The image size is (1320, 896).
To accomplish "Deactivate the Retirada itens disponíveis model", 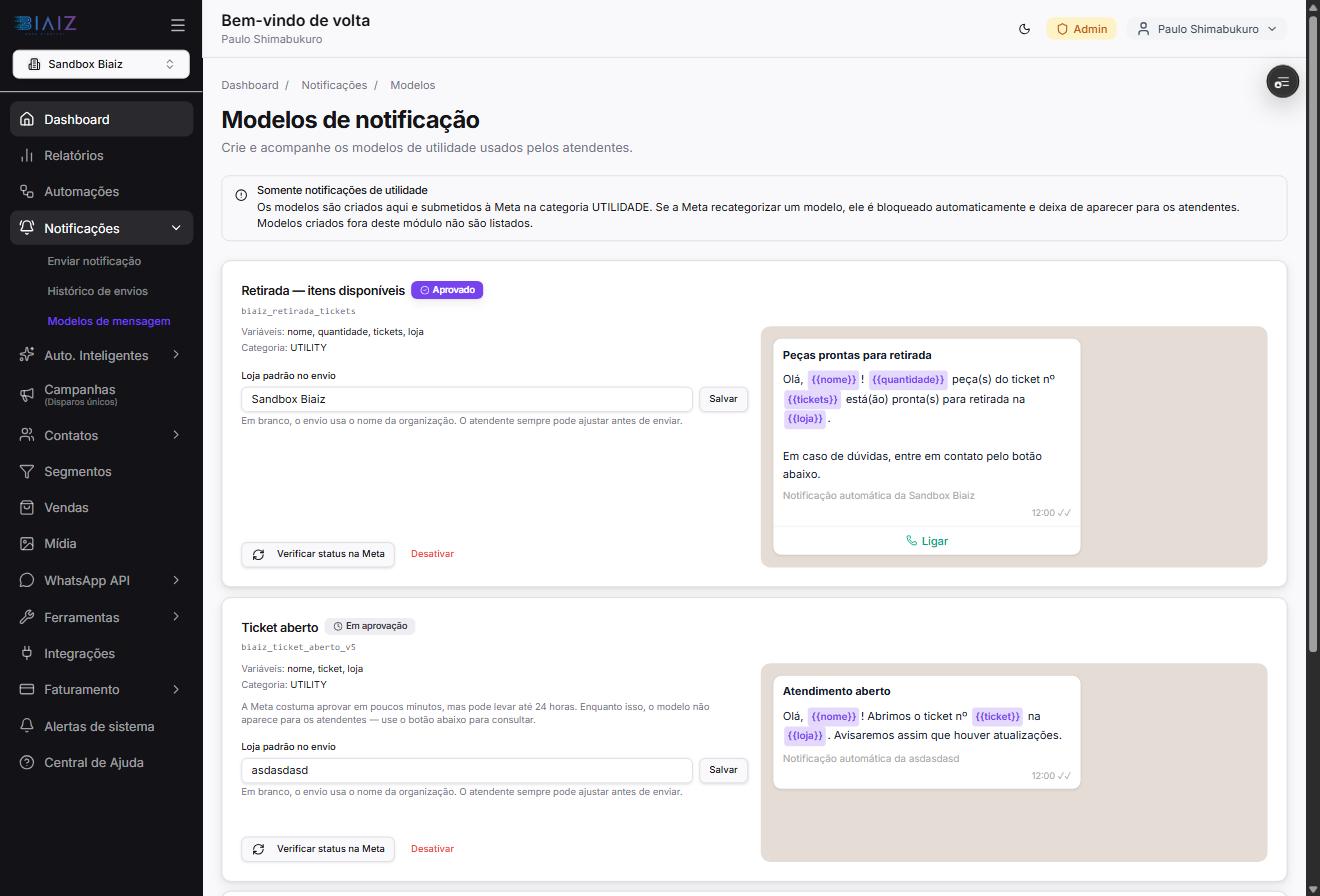I will (432, 554).
